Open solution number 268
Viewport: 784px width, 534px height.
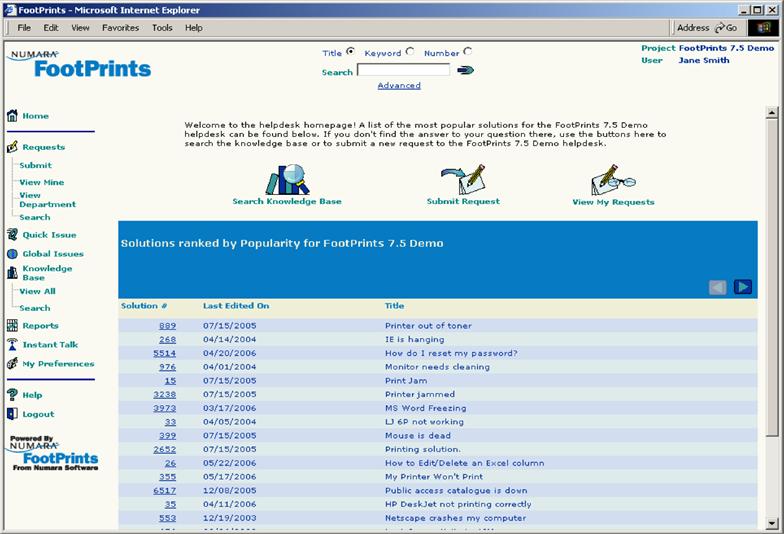click(168, 340)
